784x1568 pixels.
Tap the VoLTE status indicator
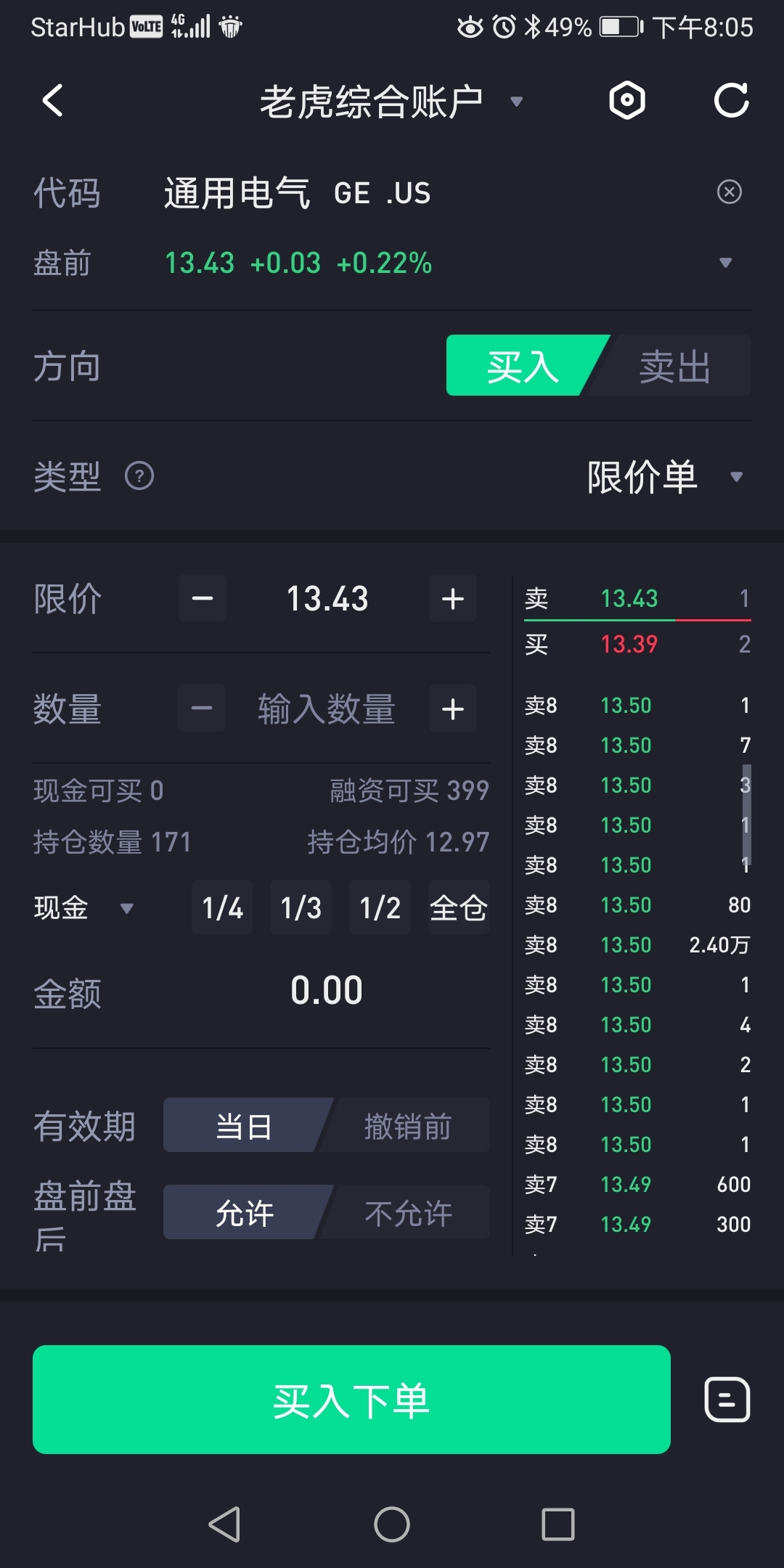pos(146,28)
